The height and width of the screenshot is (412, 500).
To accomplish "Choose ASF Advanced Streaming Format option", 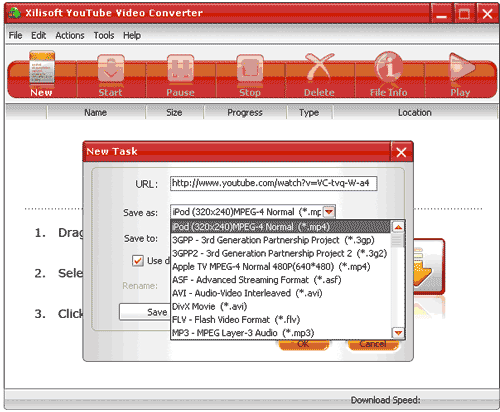I will [x=280, y=280].
